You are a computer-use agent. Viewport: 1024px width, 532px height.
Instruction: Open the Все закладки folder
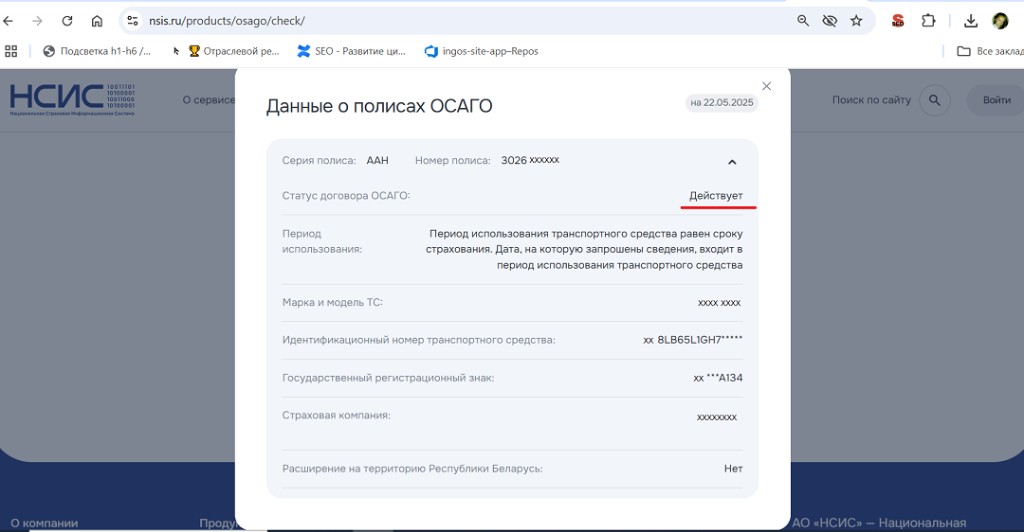(x=990, y=51)
